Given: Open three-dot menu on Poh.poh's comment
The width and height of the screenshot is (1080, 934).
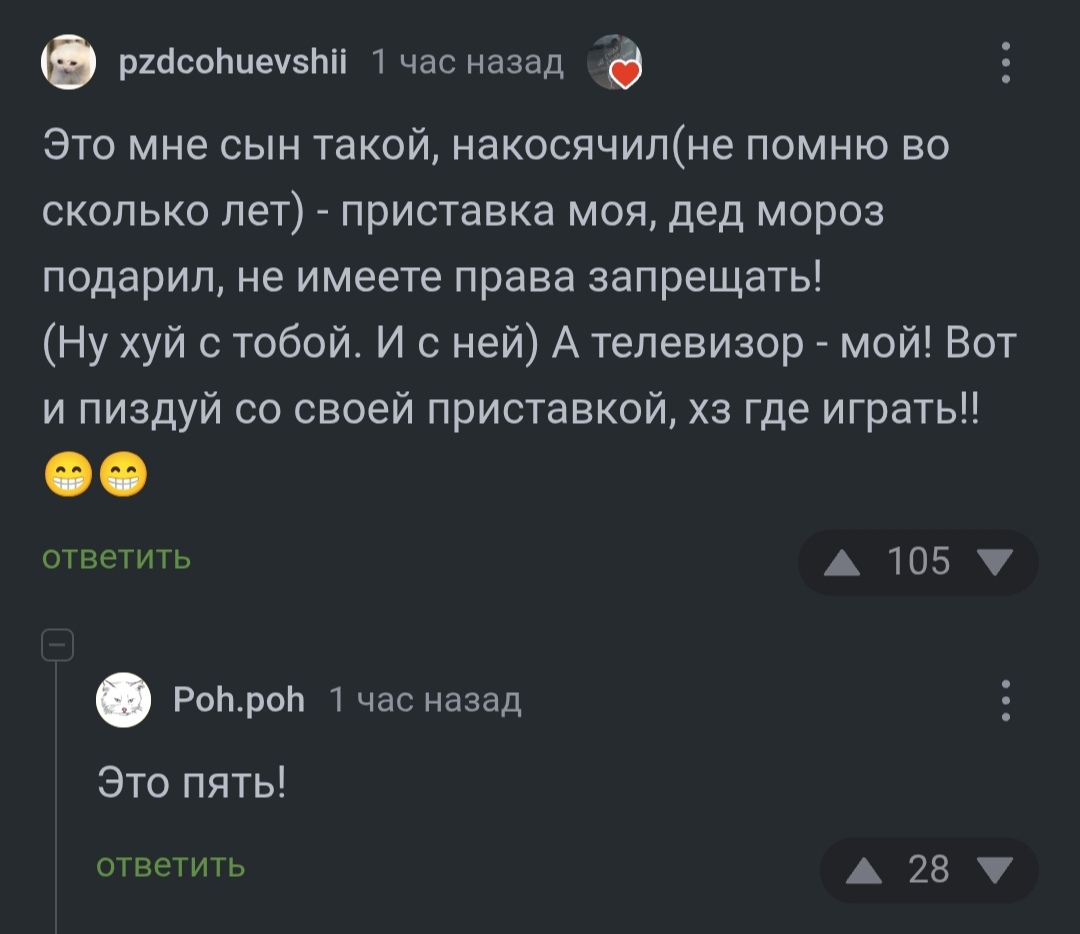Looking at the screenshot, I should 1005,700.
